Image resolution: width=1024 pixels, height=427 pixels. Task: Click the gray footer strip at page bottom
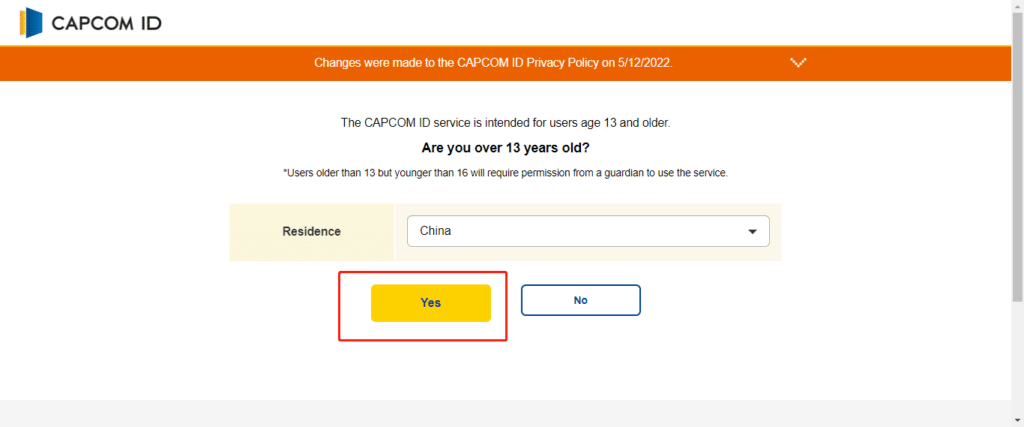tap(505, 413)
